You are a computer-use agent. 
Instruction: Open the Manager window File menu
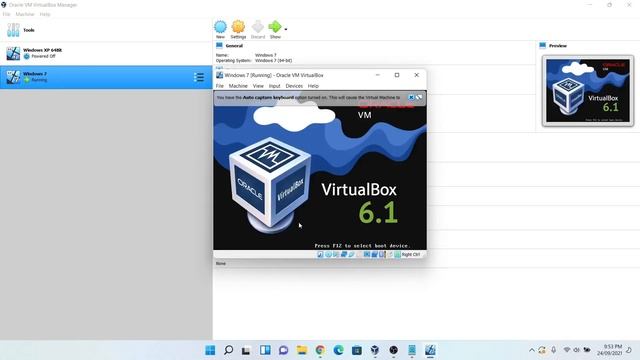pos(7,14)
